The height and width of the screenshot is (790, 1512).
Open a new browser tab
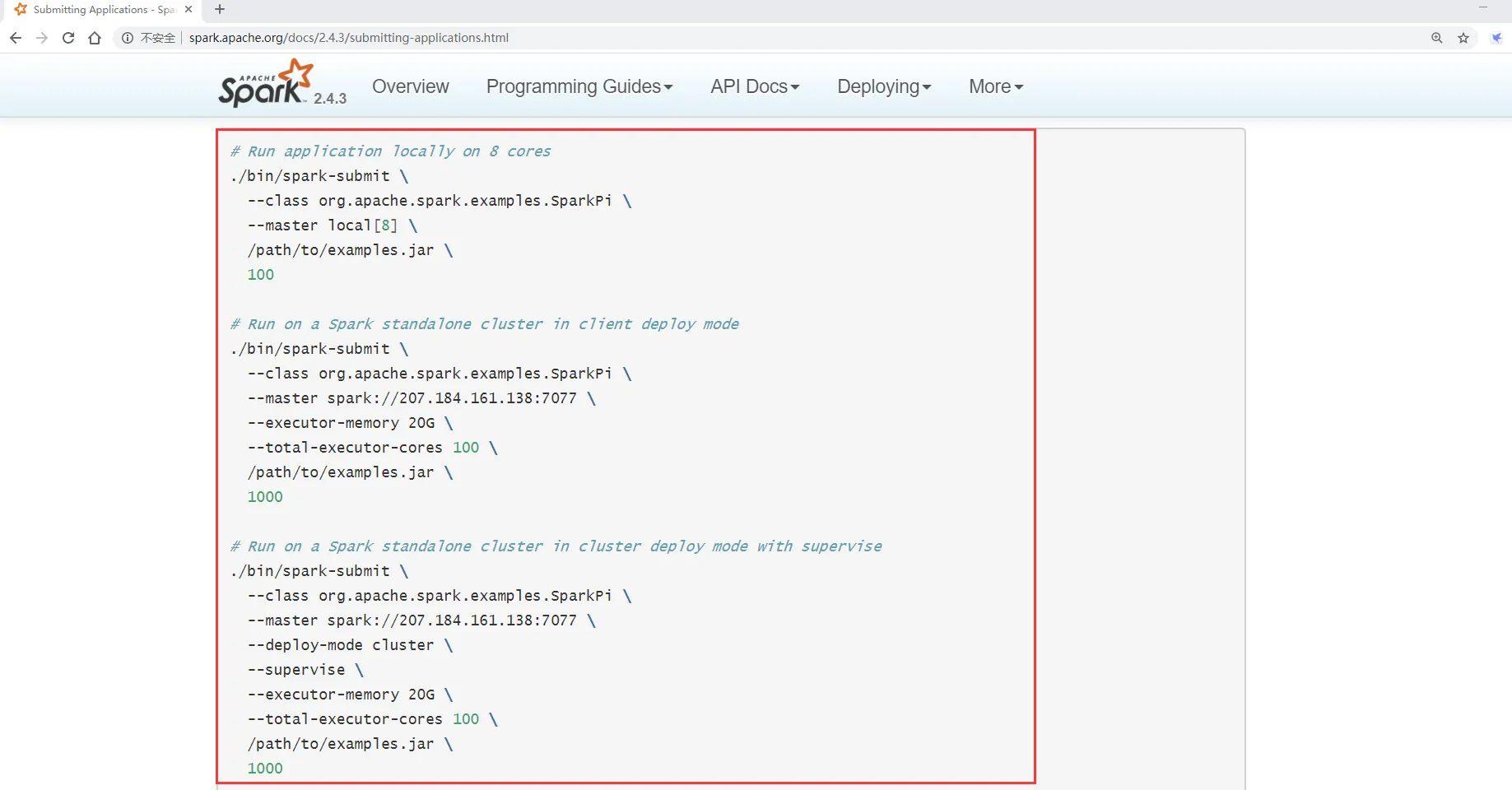[x=220, y=10]
